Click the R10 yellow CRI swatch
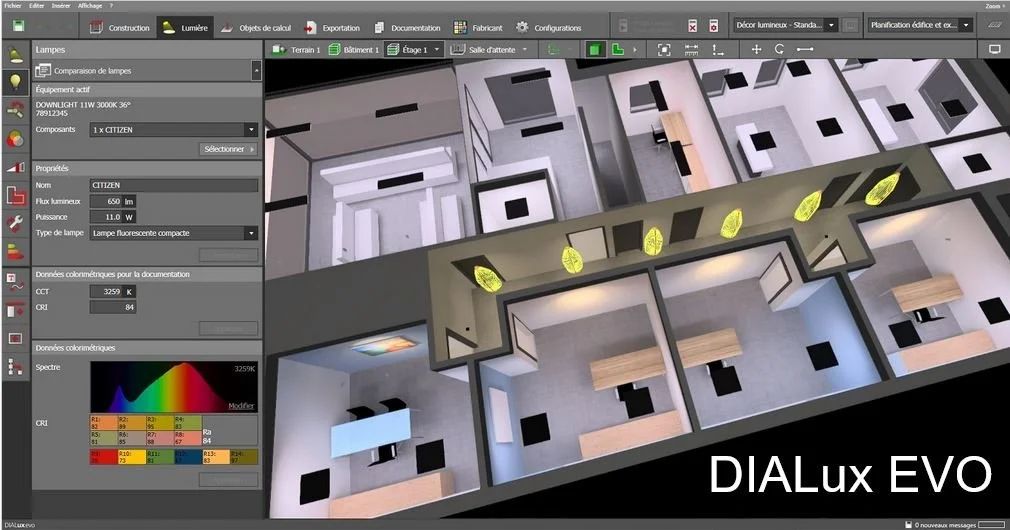Viewport: 1010px width, 530px height. pyautogui.click(x=131, y=457)
